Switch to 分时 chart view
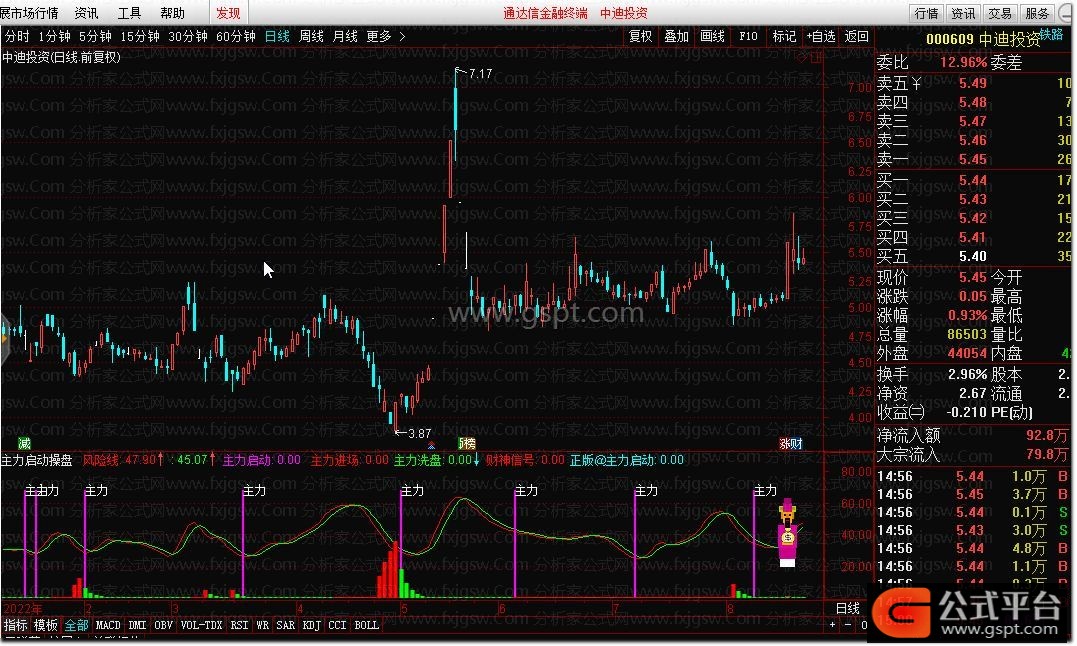This screenshot has width=1077, height=646. point(17,36)
